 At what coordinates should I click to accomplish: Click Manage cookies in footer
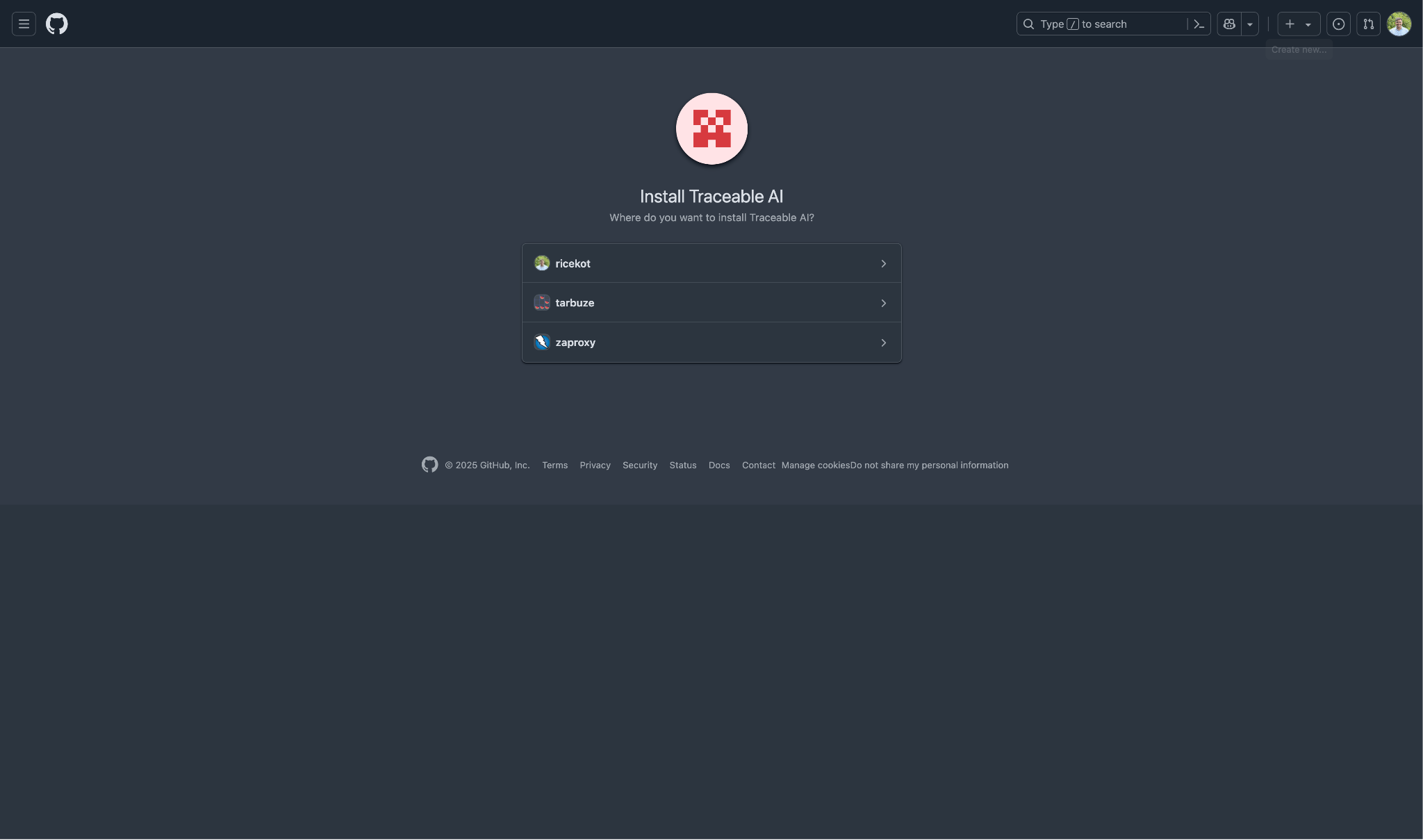(815, 466)
